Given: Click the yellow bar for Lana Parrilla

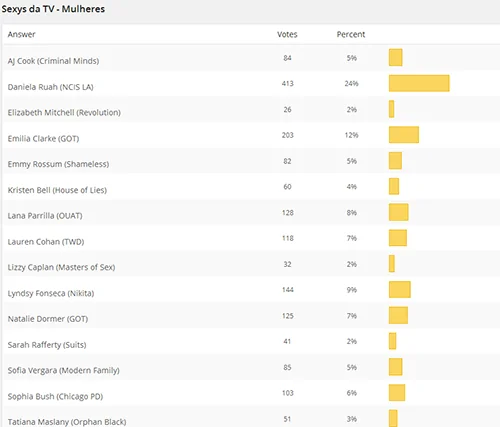Looking at the screenshot, I should (x=398, y=212).
